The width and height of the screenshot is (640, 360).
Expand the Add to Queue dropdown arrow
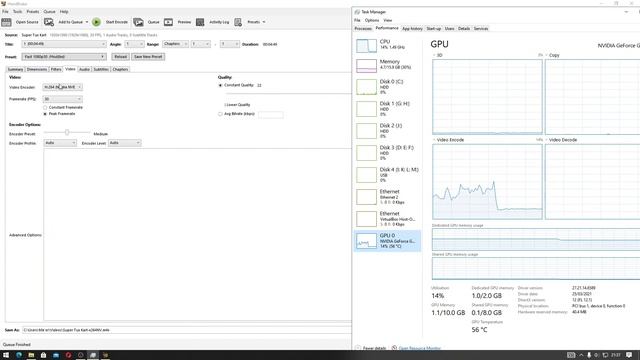click(87, 22)
